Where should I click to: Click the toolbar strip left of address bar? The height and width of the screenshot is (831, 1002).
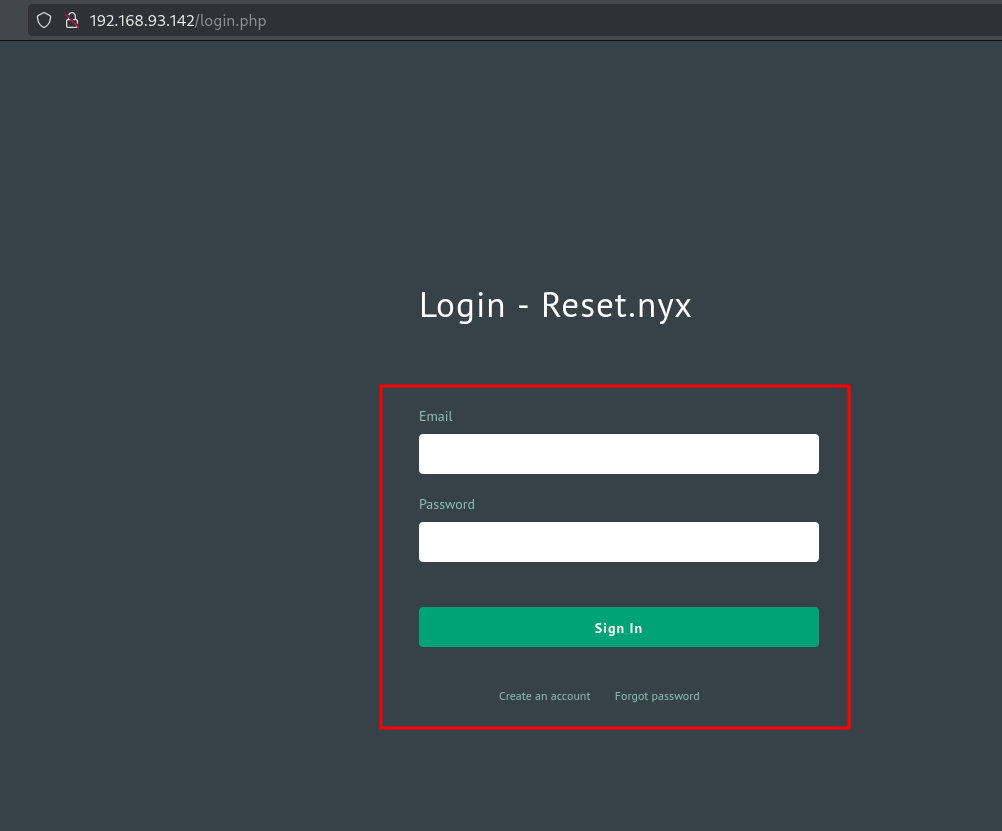[12, 20]
